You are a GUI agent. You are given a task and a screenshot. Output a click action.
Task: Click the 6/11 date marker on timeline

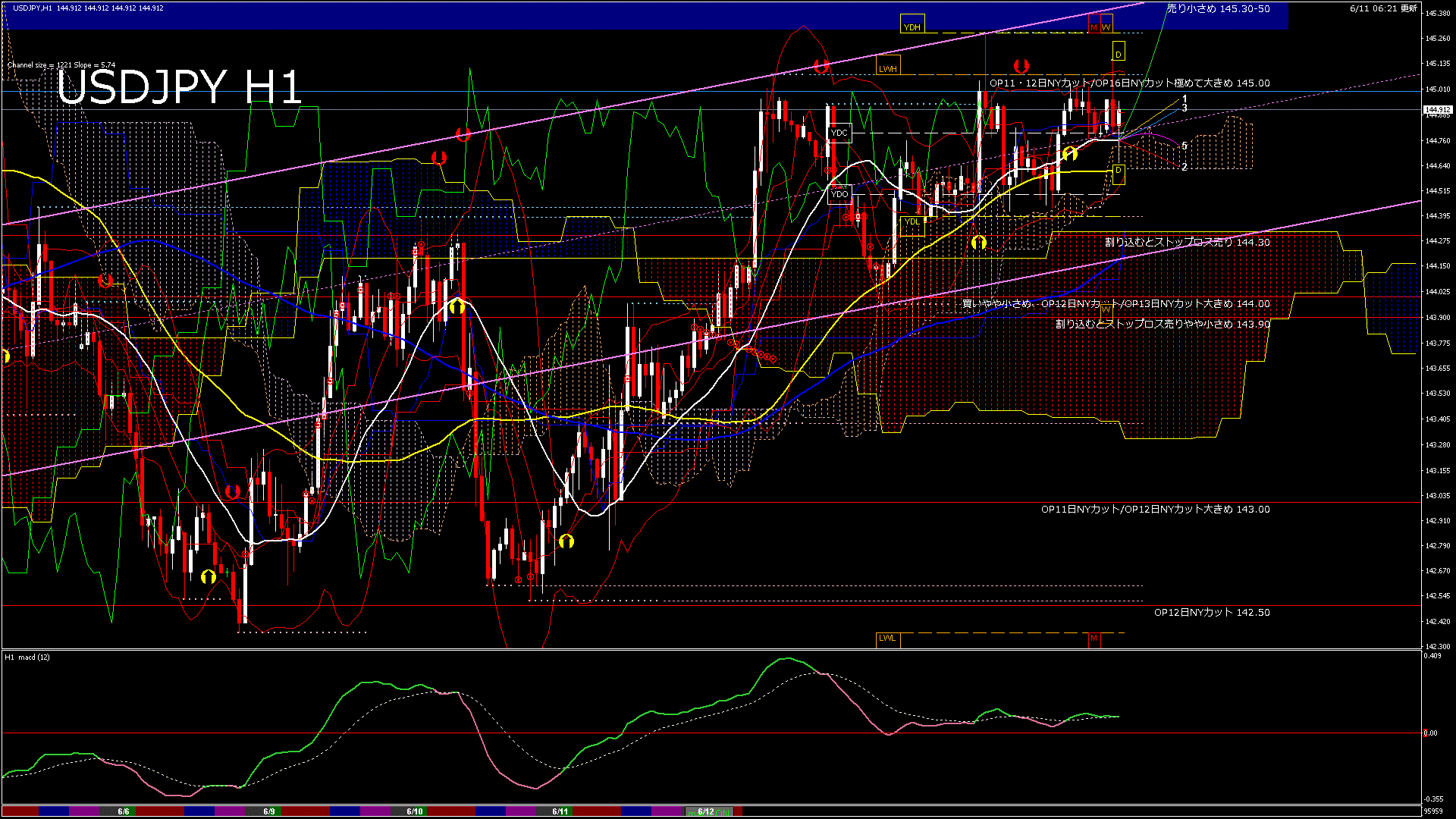coord(560,811)
